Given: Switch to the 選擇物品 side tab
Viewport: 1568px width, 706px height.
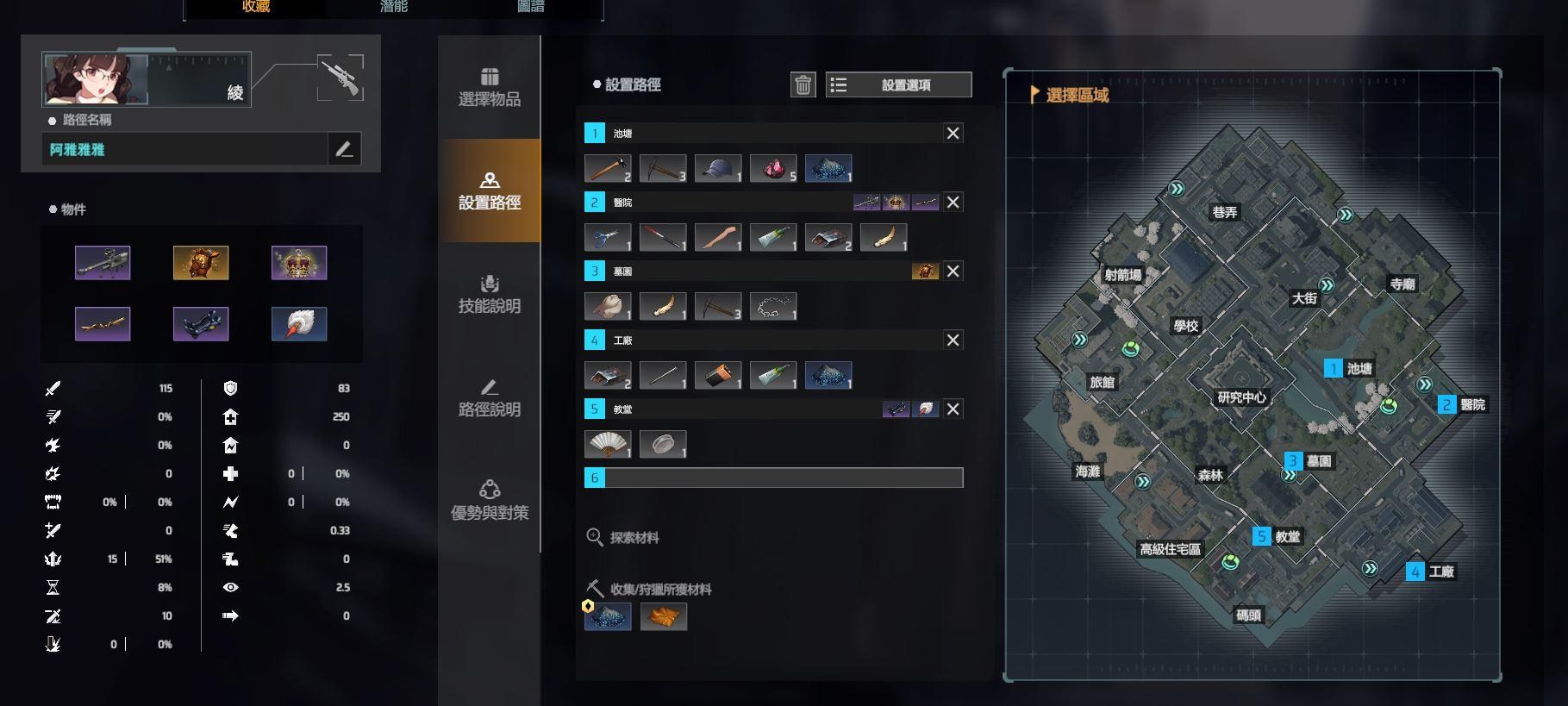Looking at the screenshot, I should coord(490,87).
